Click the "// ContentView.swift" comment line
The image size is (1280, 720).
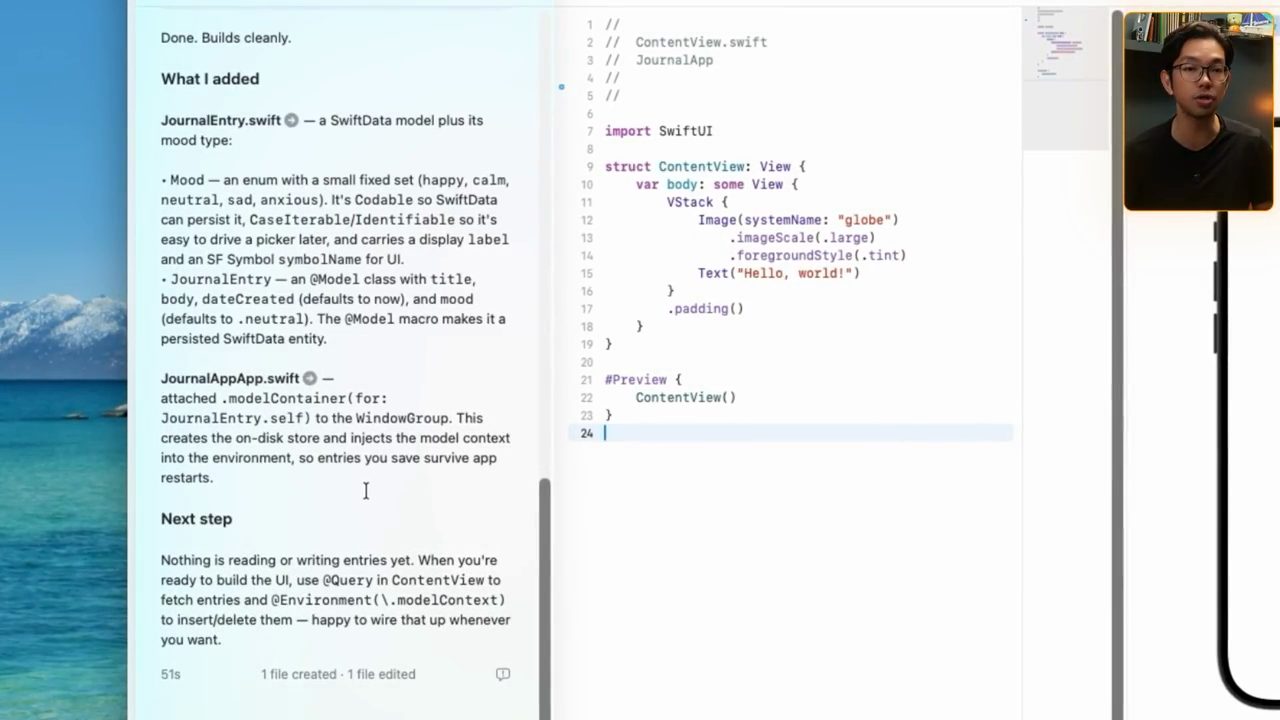click(686, 42)
